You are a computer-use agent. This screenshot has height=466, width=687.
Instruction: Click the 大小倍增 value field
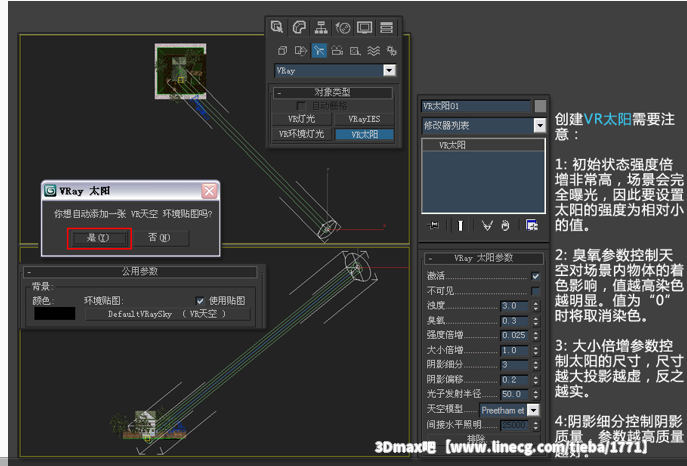pos(514,350)
